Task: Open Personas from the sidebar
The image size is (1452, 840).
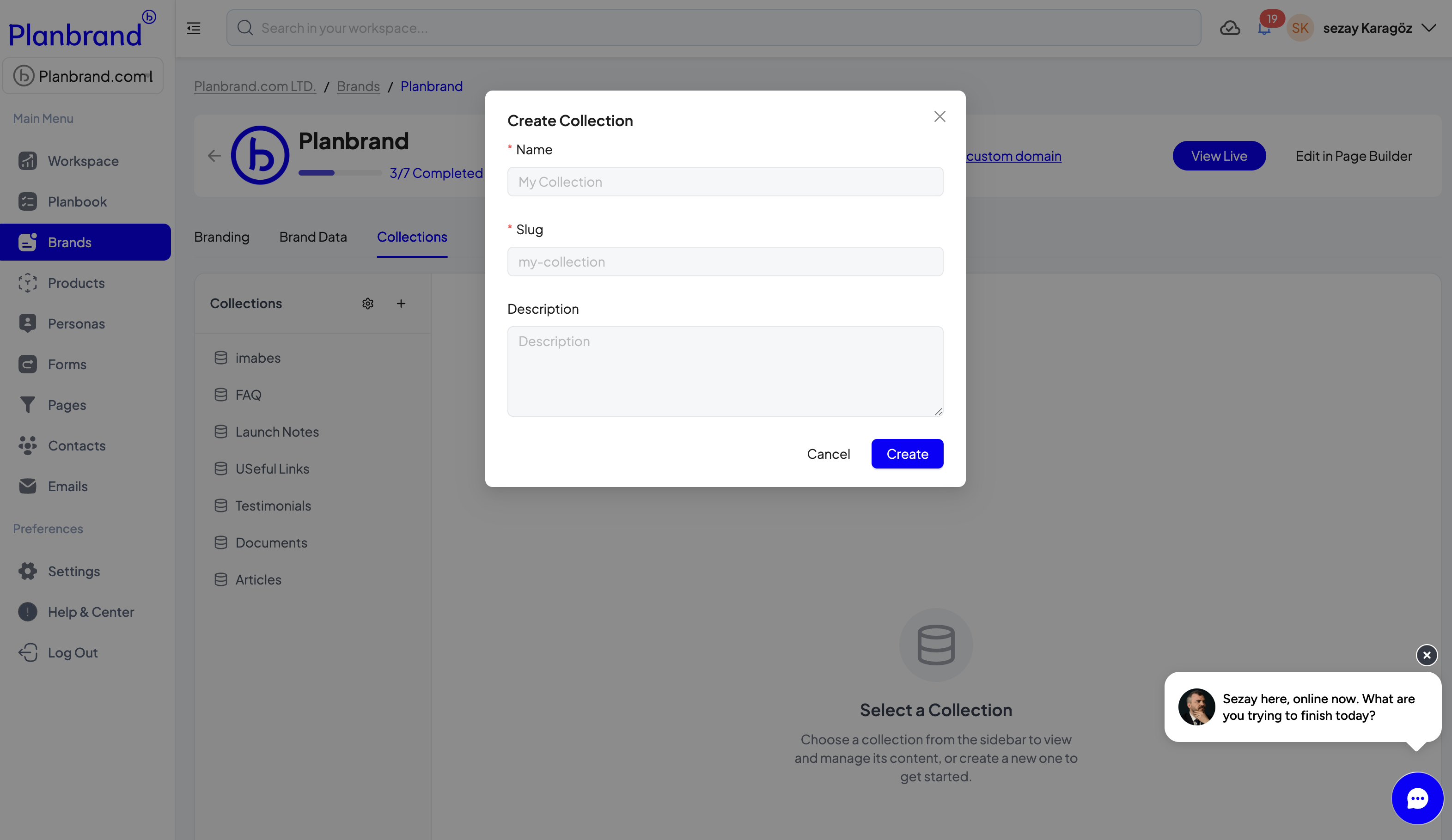Action: click(76, 324)
